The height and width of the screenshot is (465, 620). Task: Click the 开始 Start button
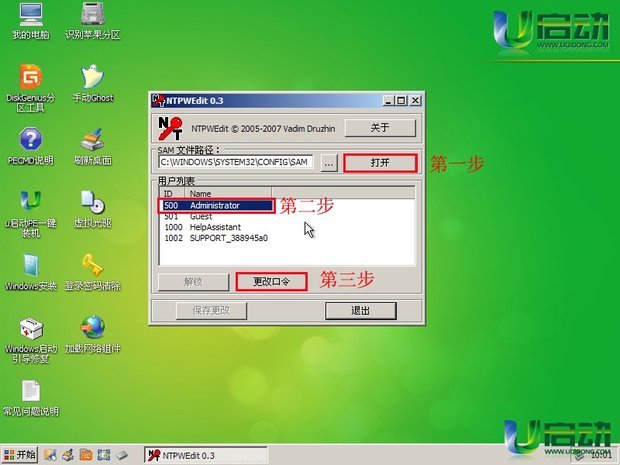coord(20,455)
